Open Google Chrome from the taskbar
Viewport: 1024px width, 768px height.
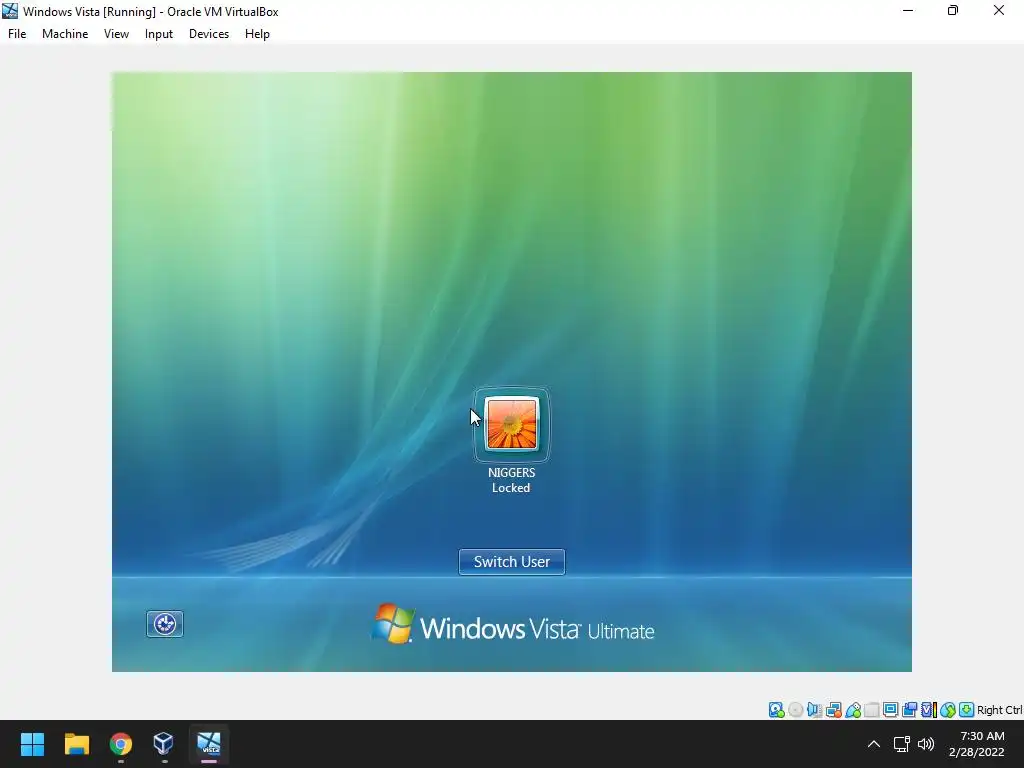pyautogui.click(x=121, y=744)
